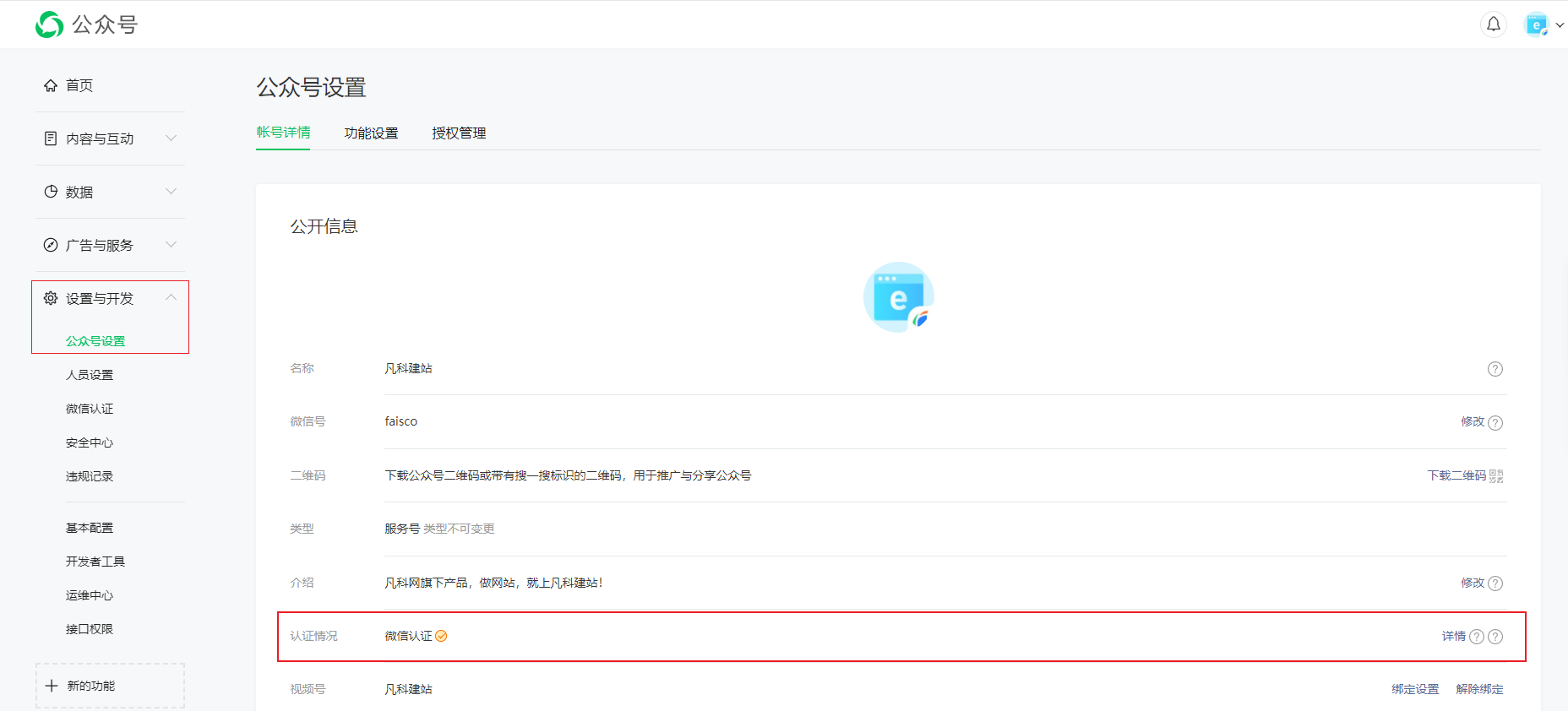Click the help icon in the 介绍 row
Screen dimensions: 1568x711
pyautogui.click(x=1495, y=583)
